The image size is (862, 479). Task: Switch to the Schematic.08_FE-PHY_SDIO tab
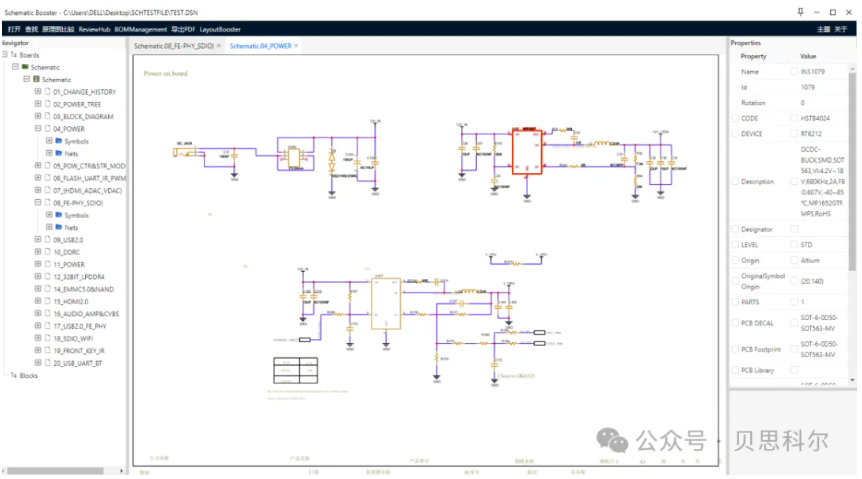[174, 46]
